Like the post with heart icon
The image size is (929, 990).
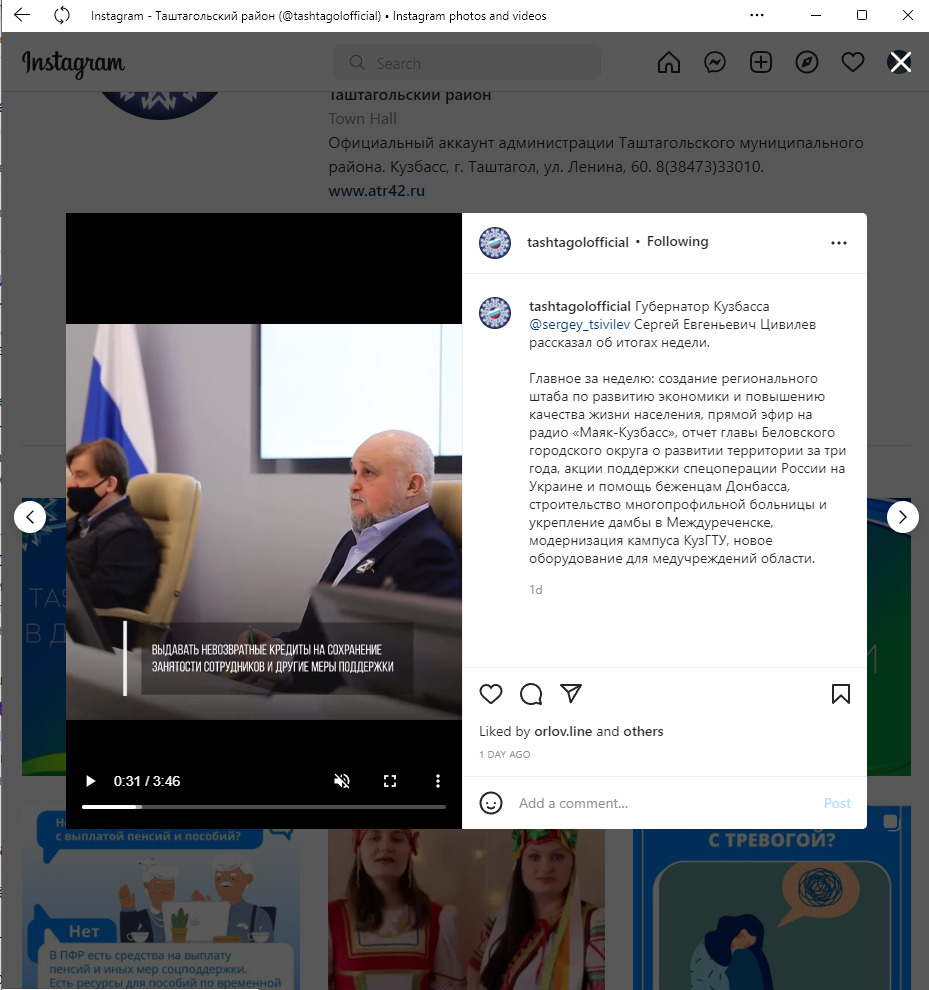click(491, 694)
